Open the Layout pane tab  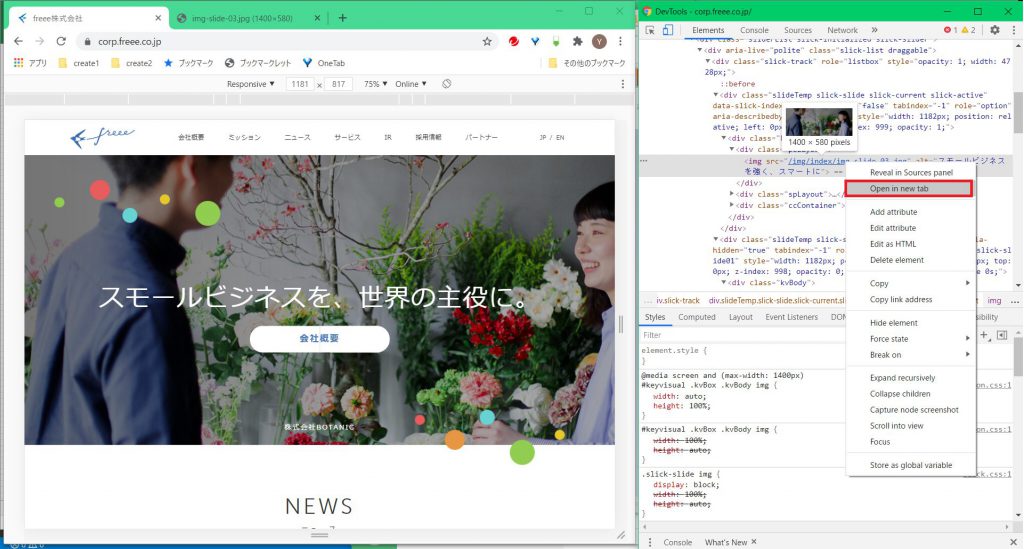pos(741,317)
